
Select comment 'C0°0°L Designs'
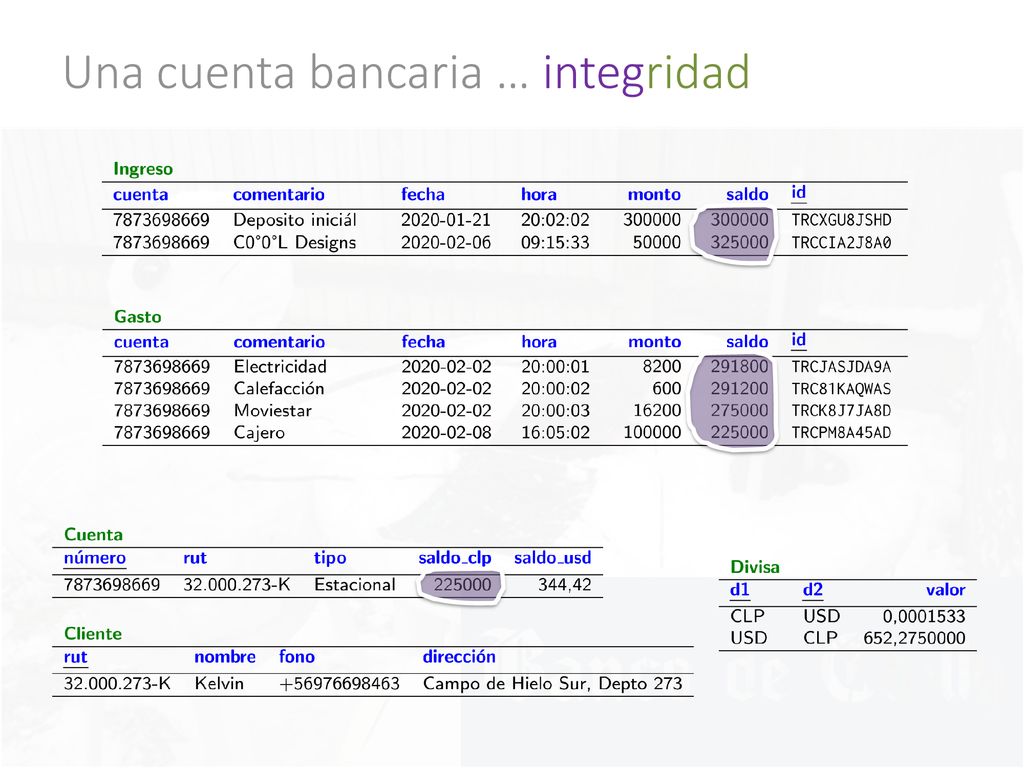click(295, 242)
